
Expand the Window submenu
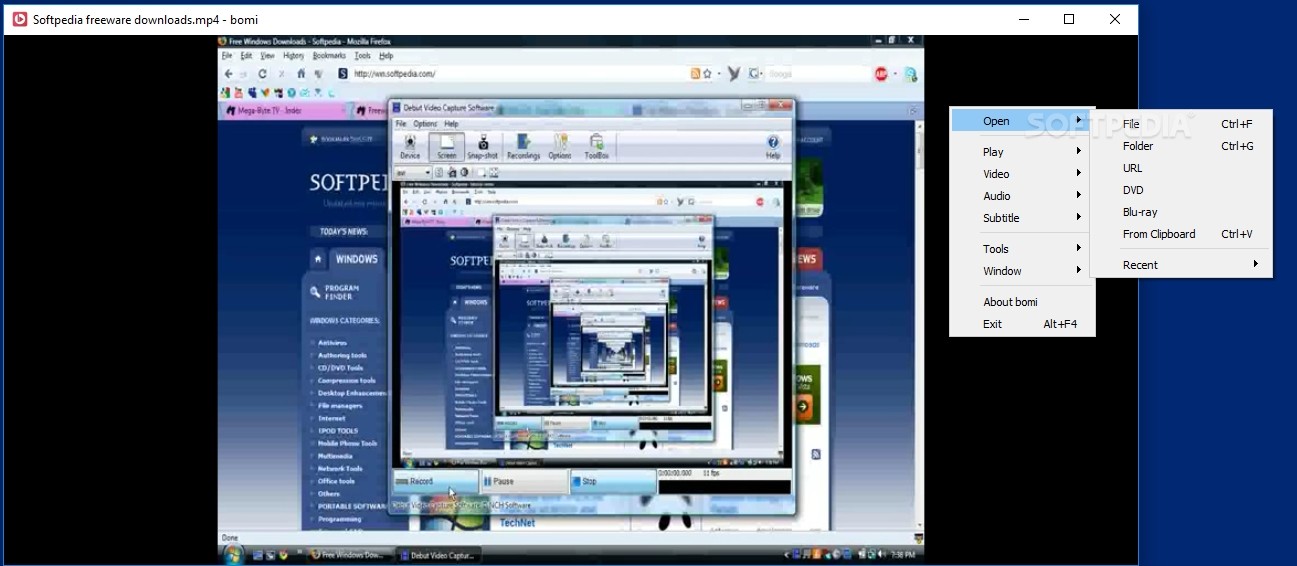pyautogui.click(x=1021, y=271)
